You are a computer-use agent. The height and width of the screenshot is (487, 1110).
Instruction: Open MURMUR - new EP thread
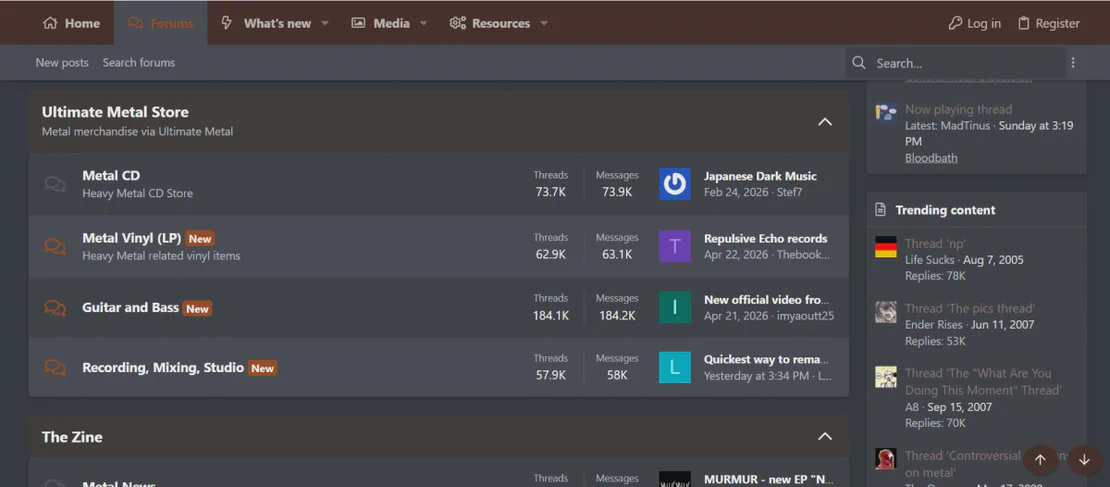[768, 479]
